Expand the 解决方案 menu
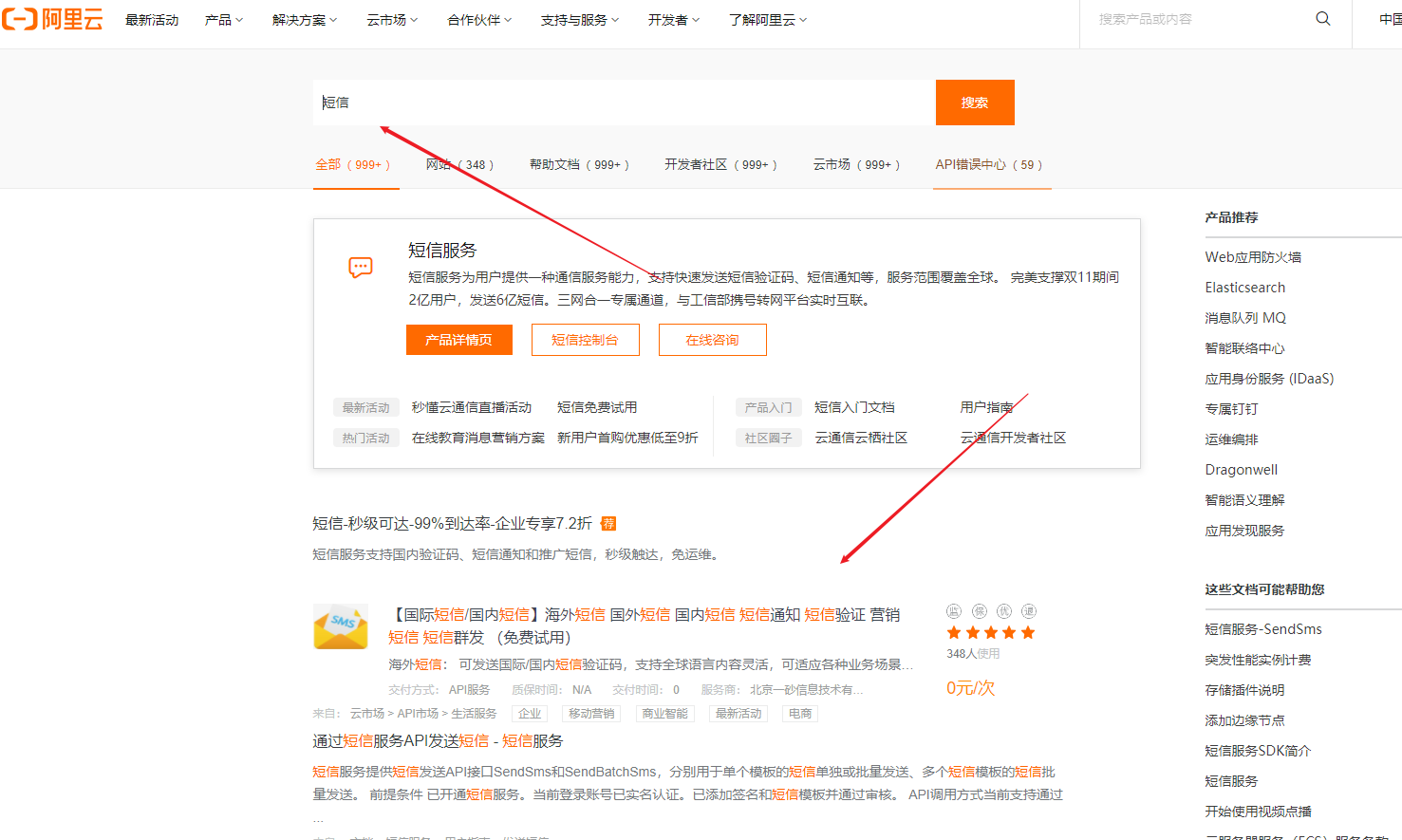This screenshot has height=840, width=1402. pos(305,20)
